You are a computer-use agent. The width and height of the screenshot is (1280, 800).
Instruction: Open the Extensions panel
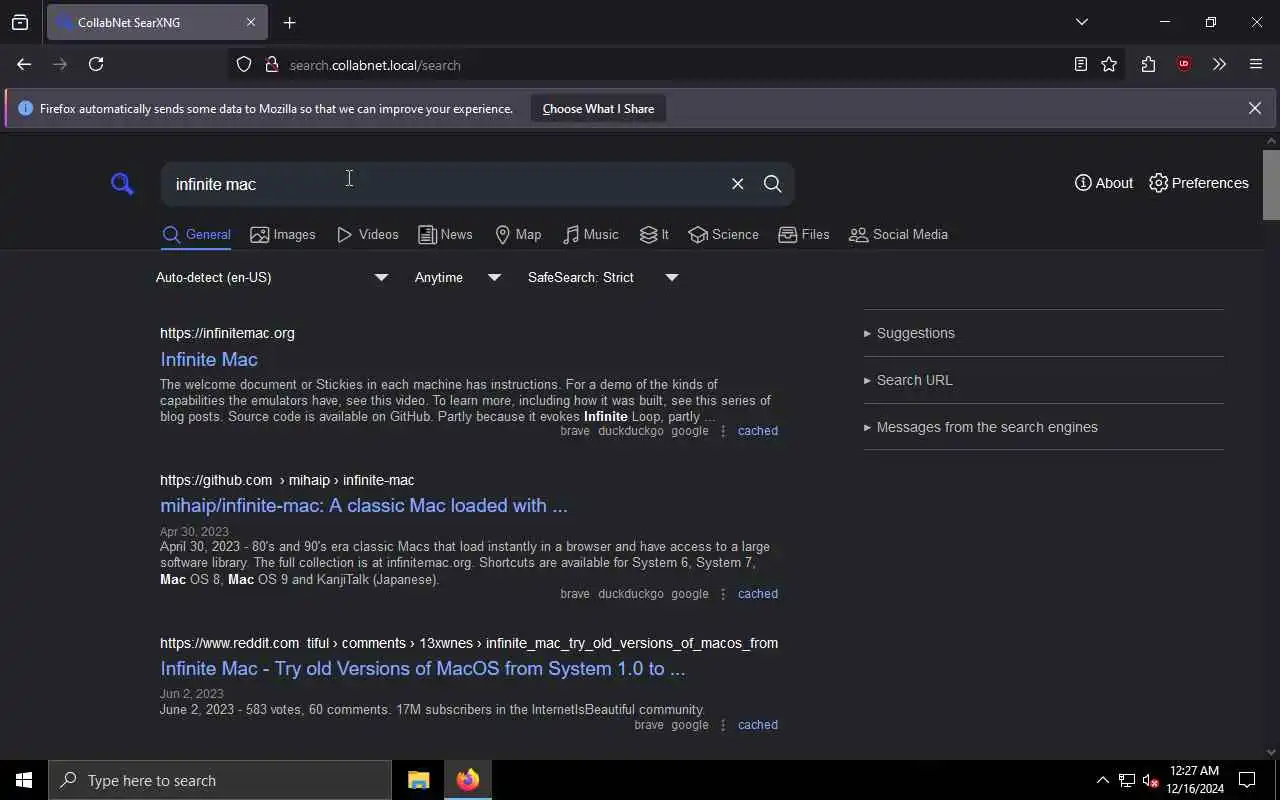point(1148,65)
